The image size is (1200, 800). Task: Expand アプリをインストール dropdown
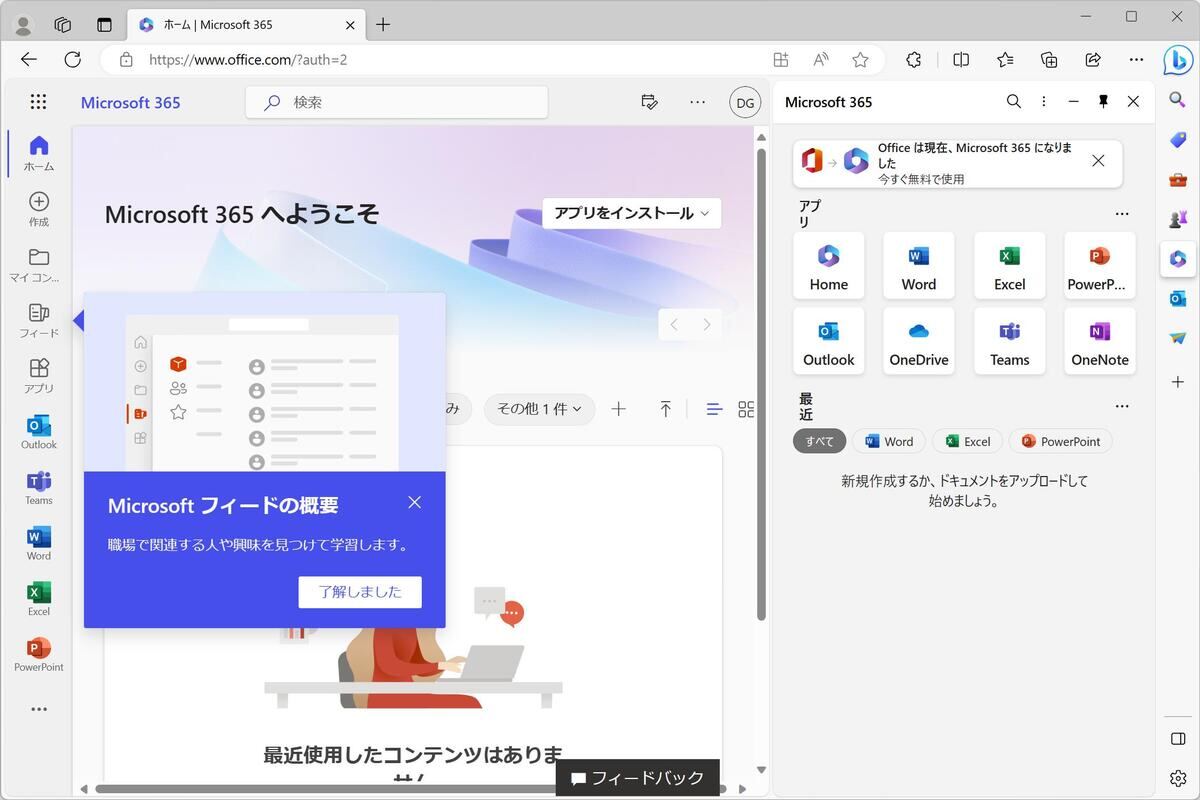[632, 213]
